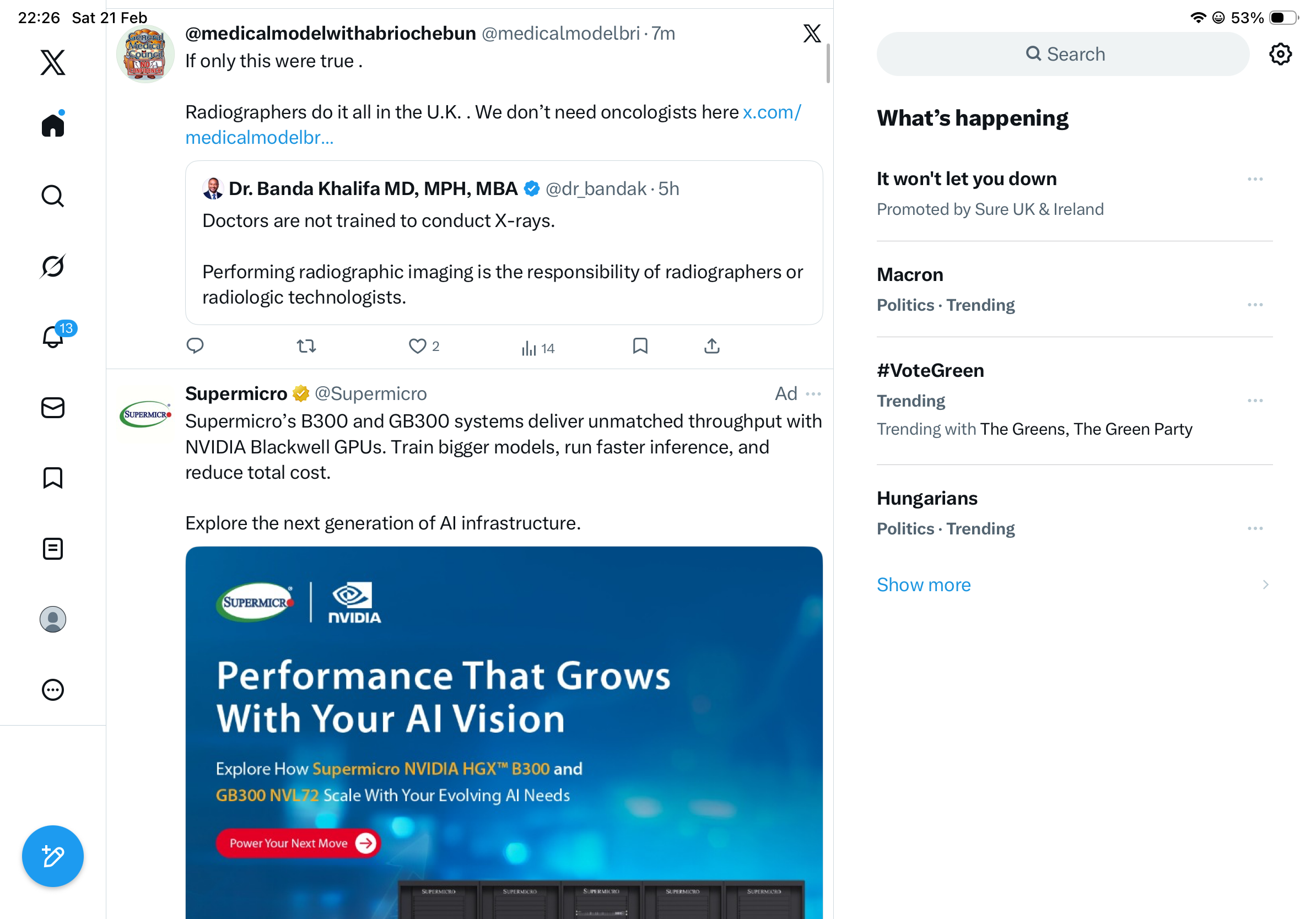The image size is (1316, 919).
Task: Repost the radiographers tweet
Action: (306, 346)
